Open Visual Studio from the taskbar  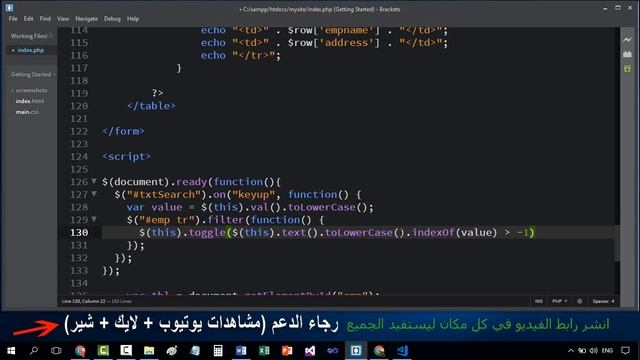[x=310, y=351]
